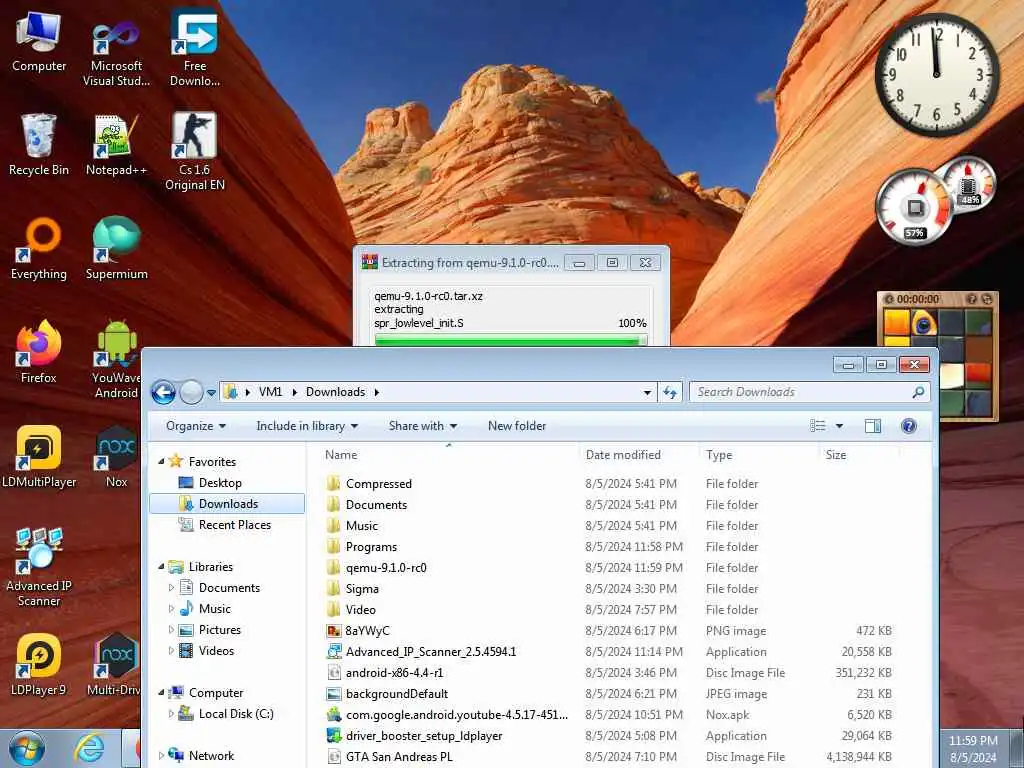Select the GTA San Andreas PL file
This screenshot has width=1024, height=768.
pyautogui.click(x=399, y=757)
